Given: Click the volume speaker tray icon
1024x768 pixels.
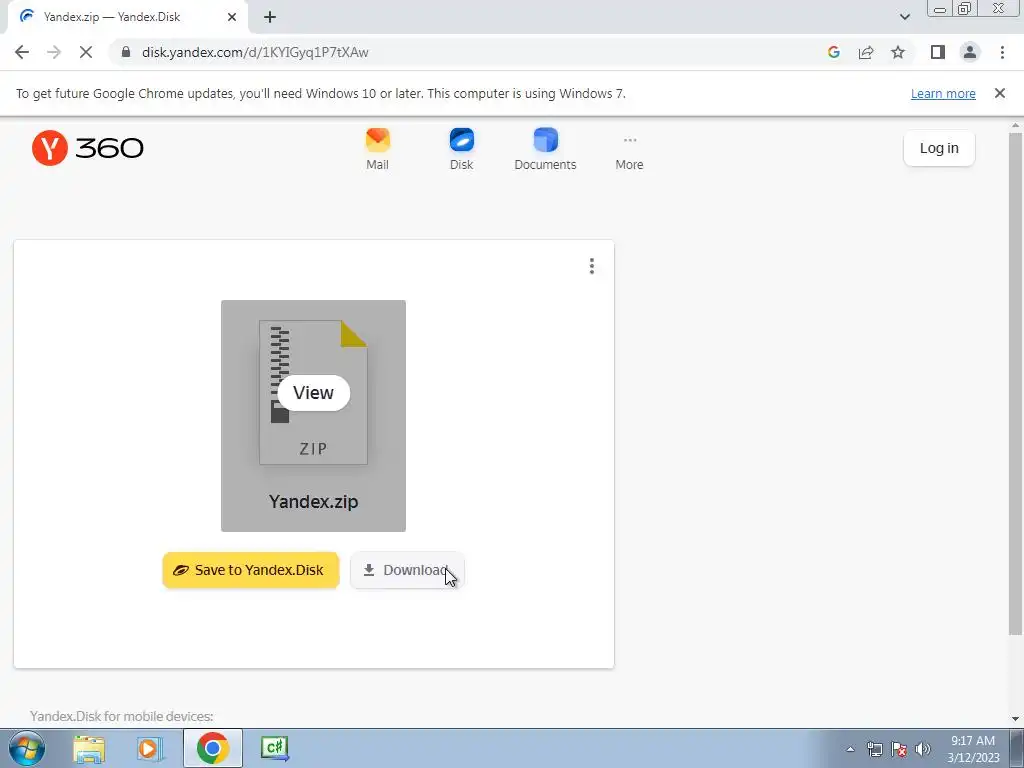Looking at the screenshot, I should [923, 749].
